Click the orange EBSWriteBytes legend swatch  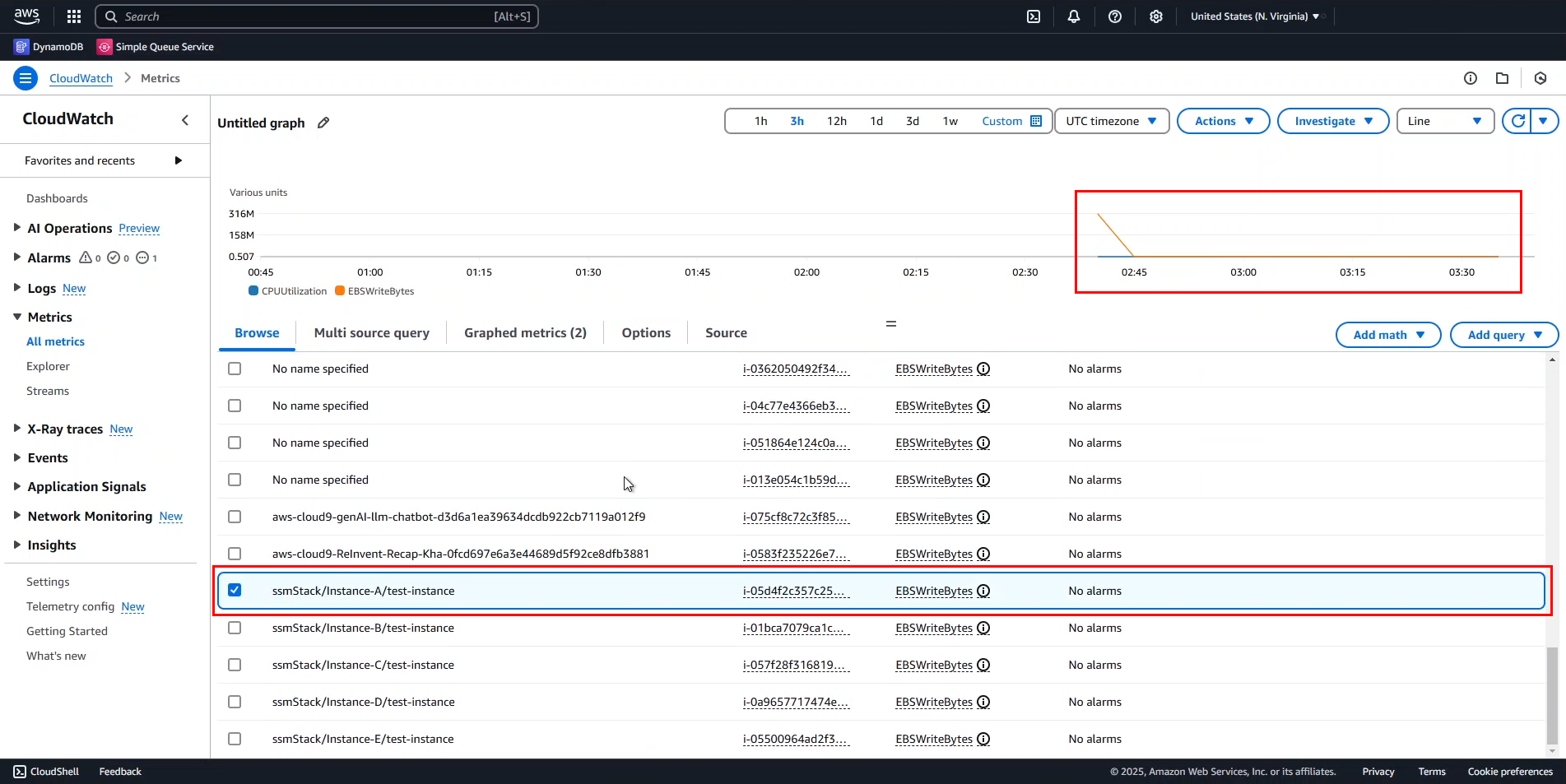pyautogui.click(x=340, y=291)
